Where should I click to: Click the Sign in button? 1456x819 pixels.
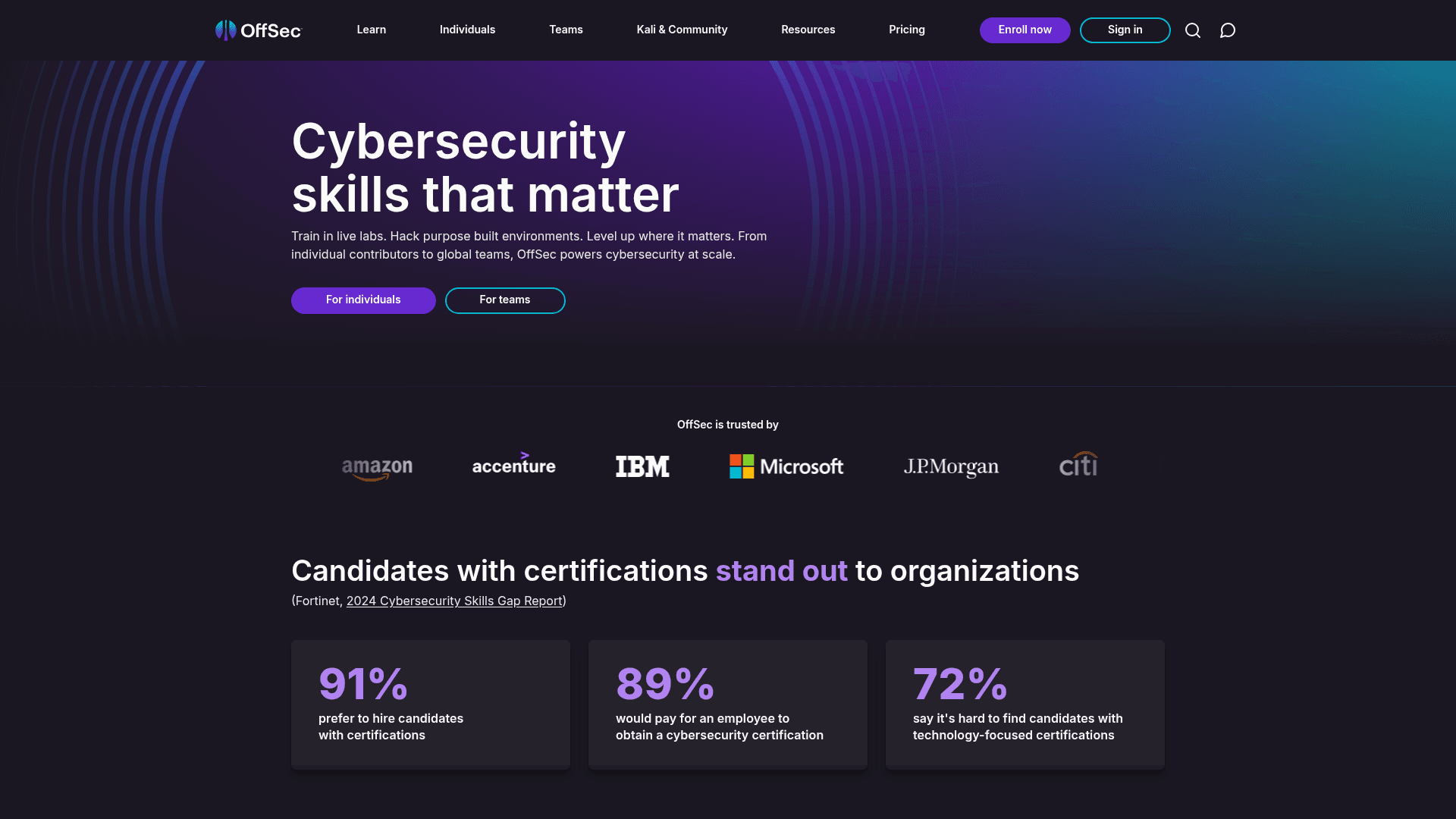pos(1125,30)
